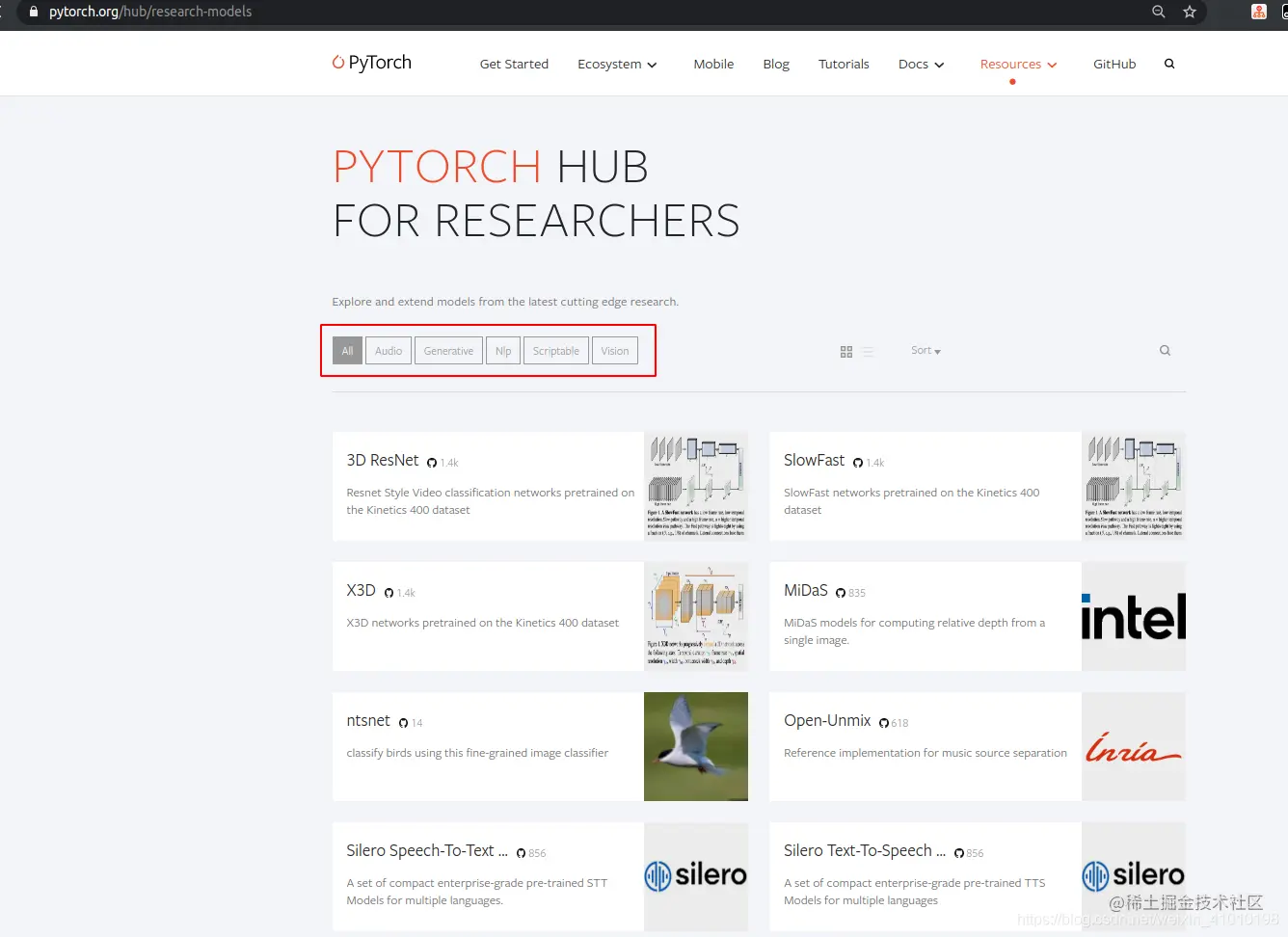Viewport: 1288px width, 937px height.
Task: Click silero logo on Text-To-Speech card
Action: (1134, 877)
